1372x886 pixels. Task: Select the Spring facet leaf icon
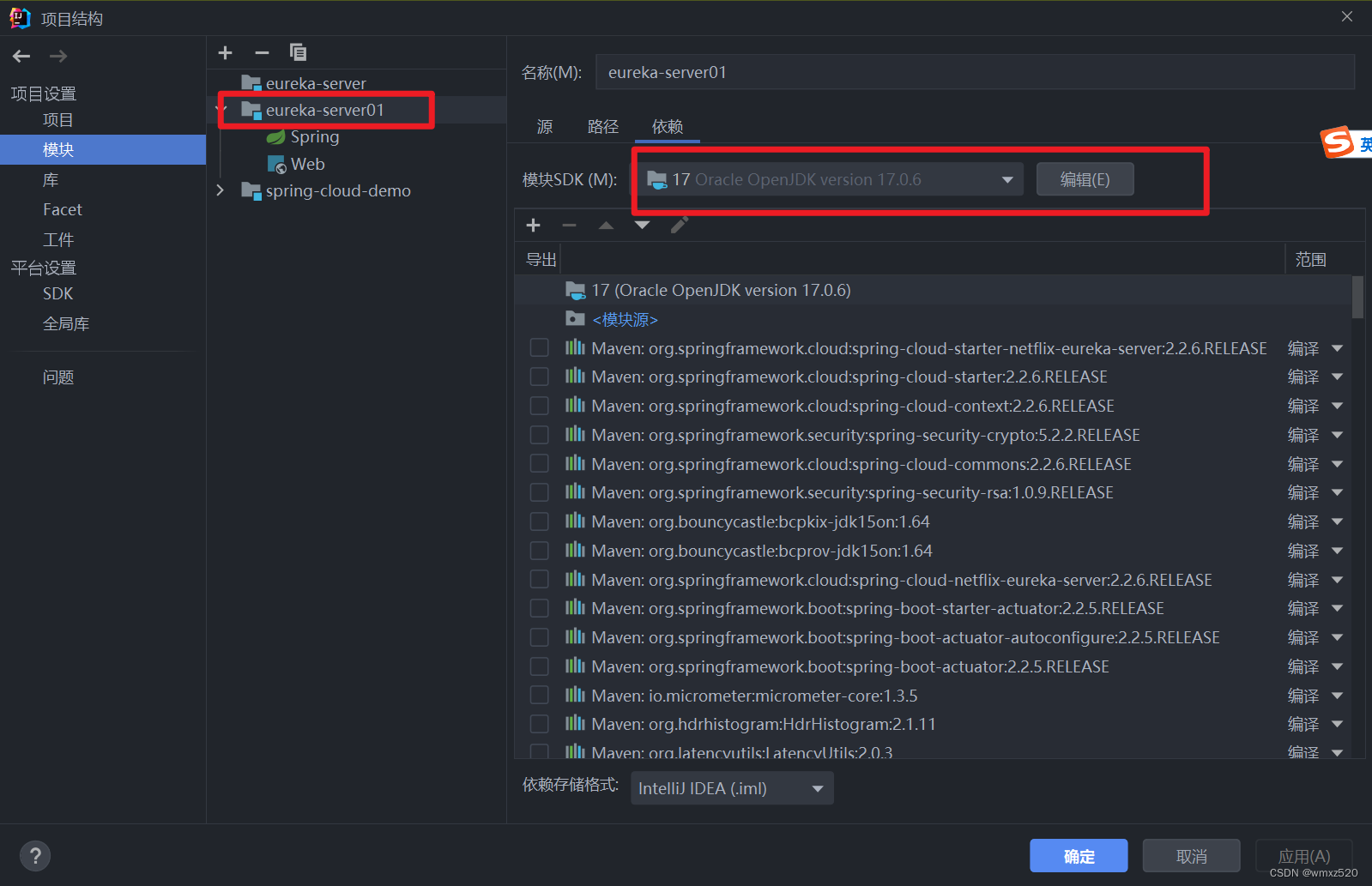(x=275, y=137)
